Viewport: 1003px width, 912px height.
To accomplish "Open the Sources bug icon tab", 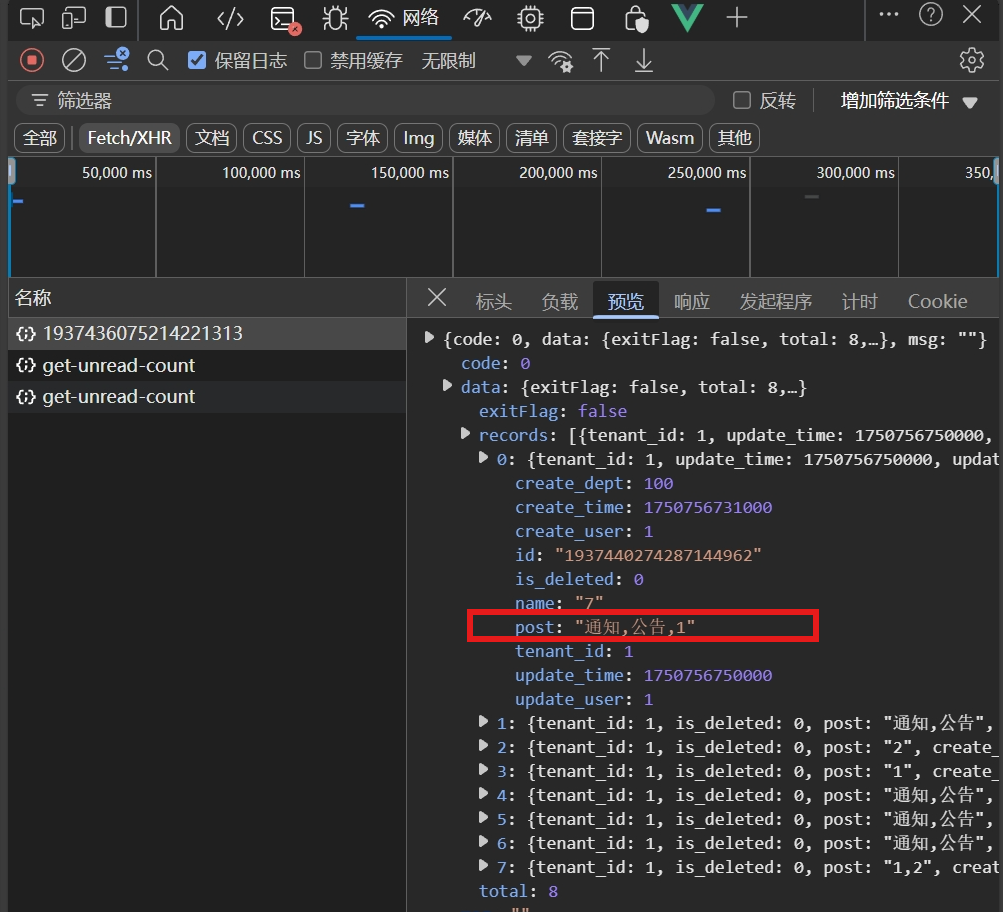I will [335, 19].
